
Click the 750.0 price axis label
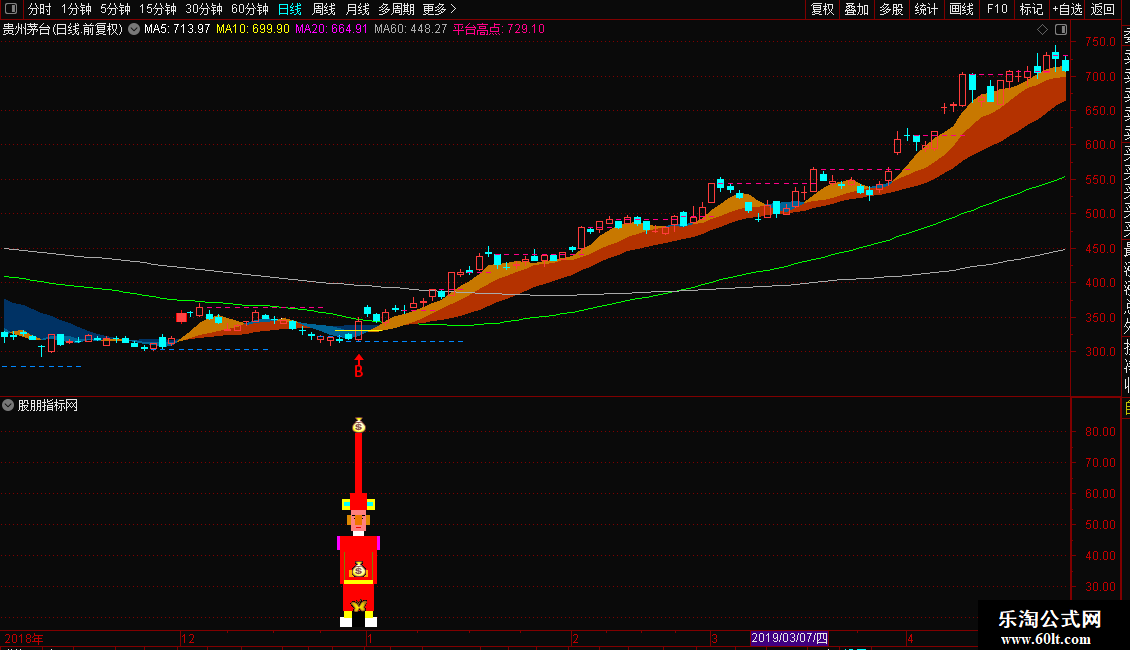1100,42
